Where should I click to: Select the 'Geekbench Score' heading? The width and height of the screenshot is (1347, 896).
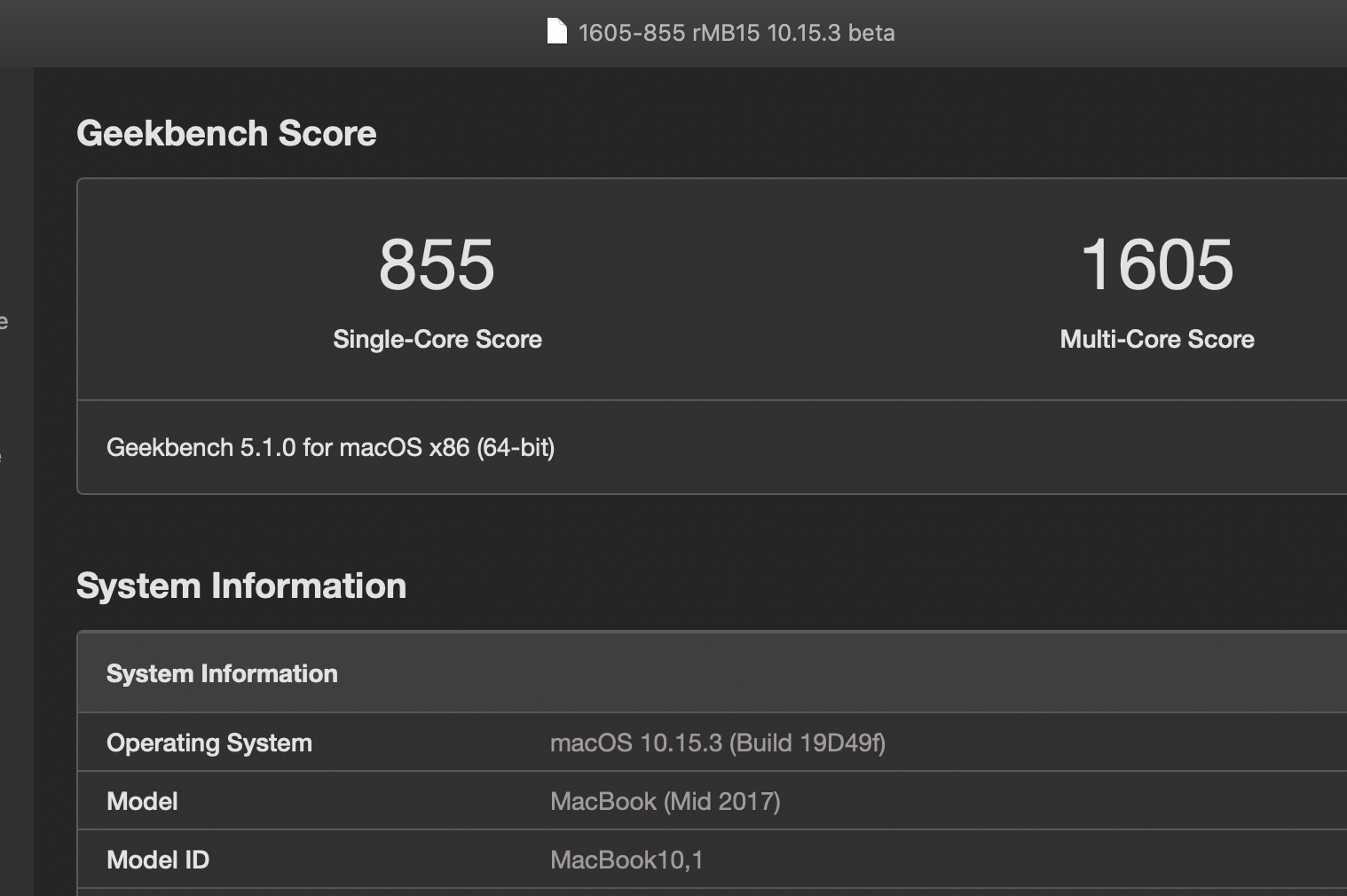pos(226,133)
